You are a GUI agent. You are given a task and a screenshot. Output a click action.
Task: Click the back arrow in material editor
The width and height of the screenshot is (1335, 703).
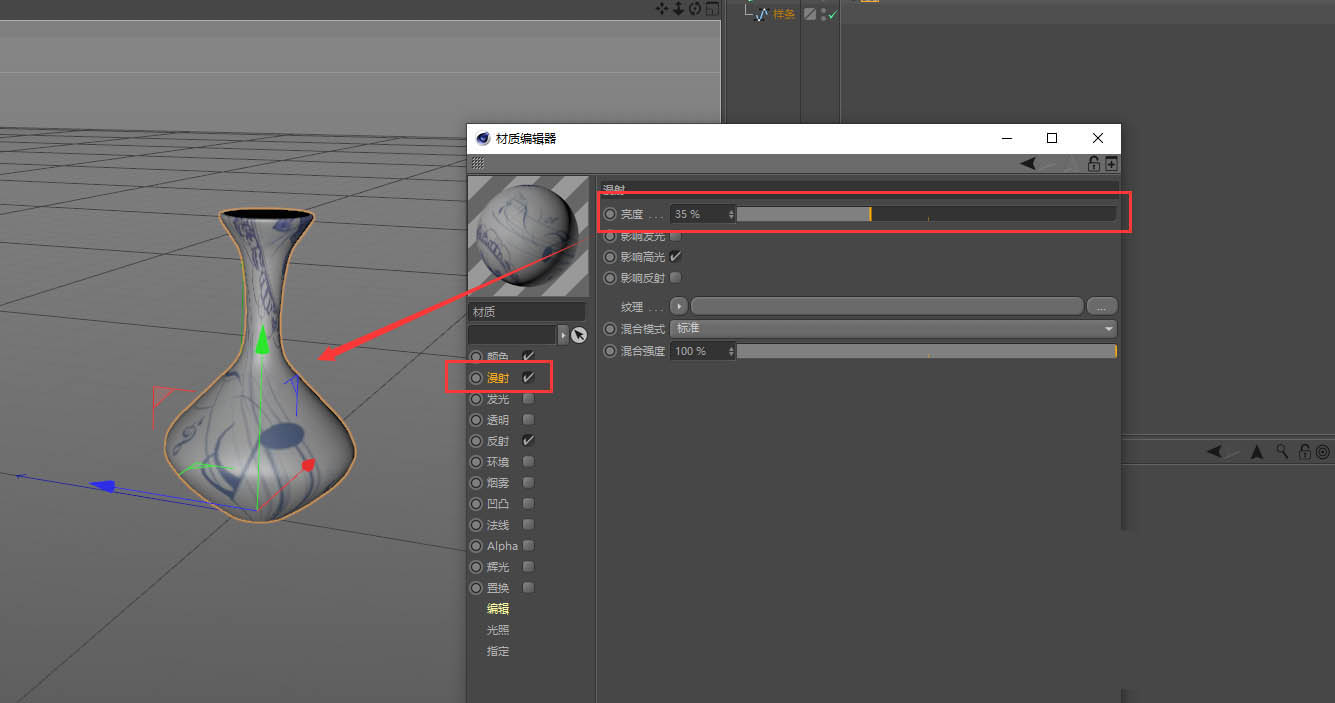1028,164
